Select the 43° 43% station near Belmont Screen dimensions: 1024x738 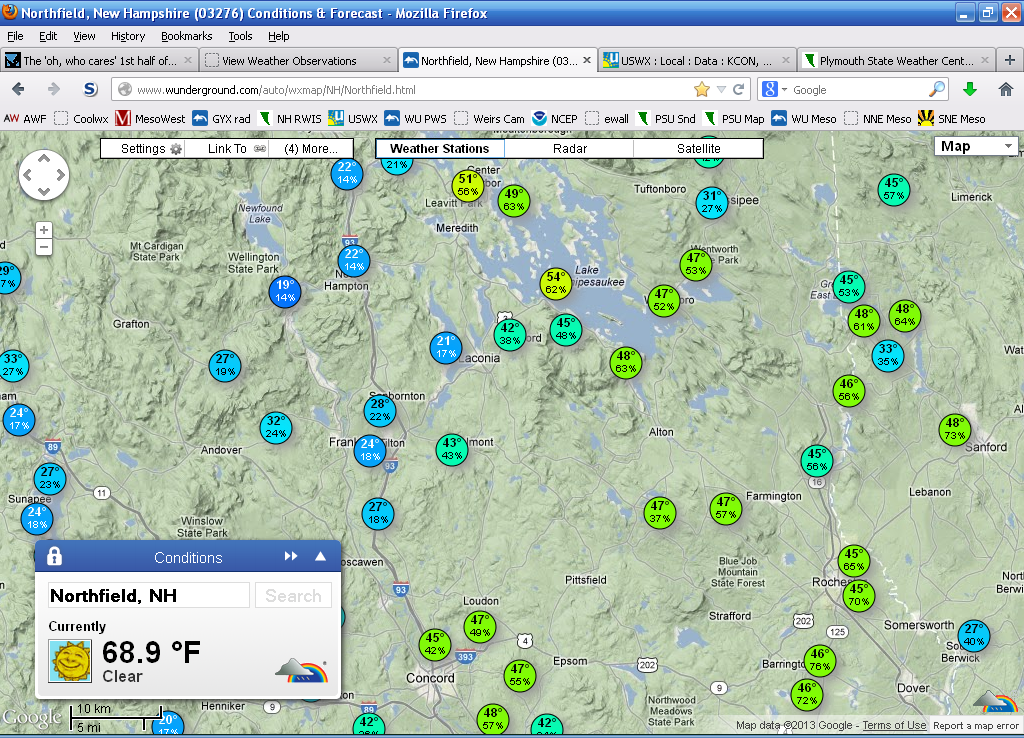(x=451, y=449)
